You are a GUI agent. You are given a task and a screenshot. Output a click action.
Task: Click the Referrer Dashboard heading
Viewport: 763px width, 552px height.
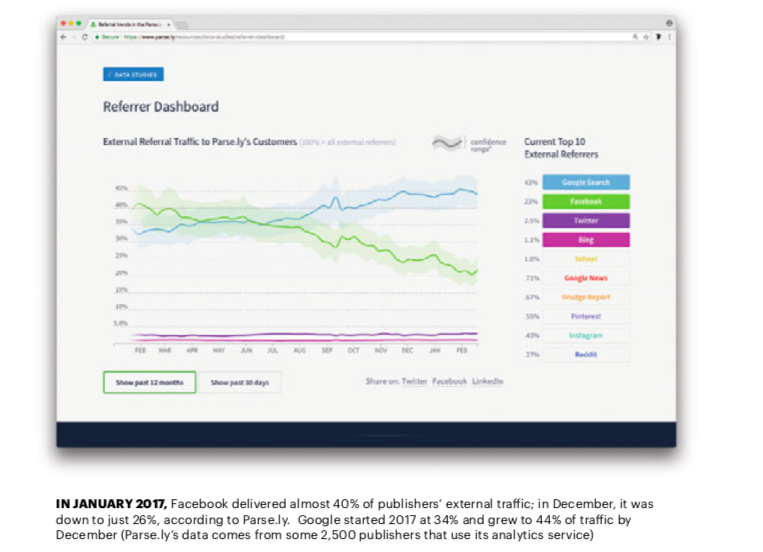[x=161, y=107]
